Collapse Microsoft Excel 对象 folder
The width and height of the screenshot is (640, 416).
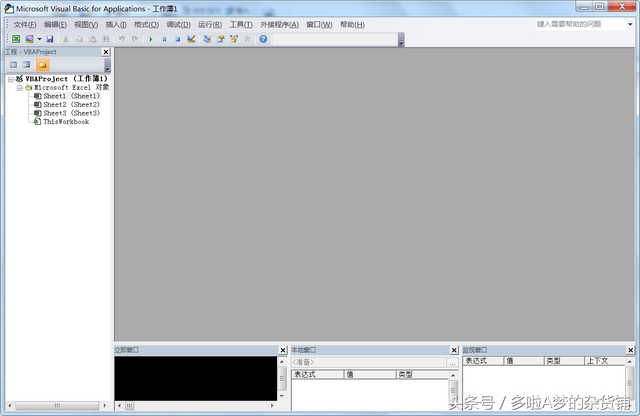click(20, 88)
